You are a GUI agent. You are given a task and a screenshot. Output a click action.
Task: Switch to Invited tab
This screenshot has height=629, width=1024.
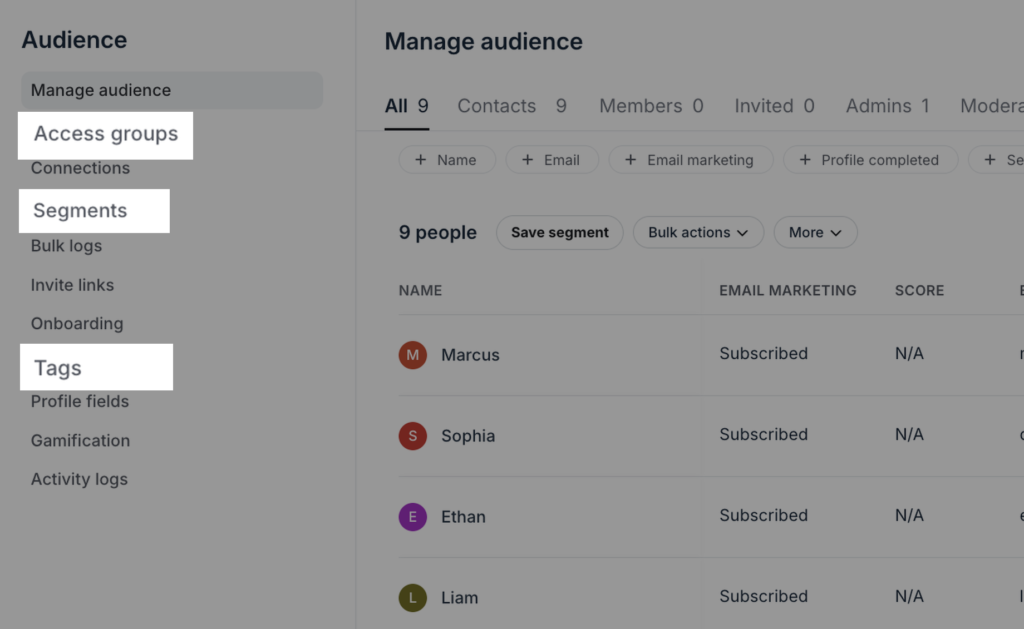(x=774, y=106)
